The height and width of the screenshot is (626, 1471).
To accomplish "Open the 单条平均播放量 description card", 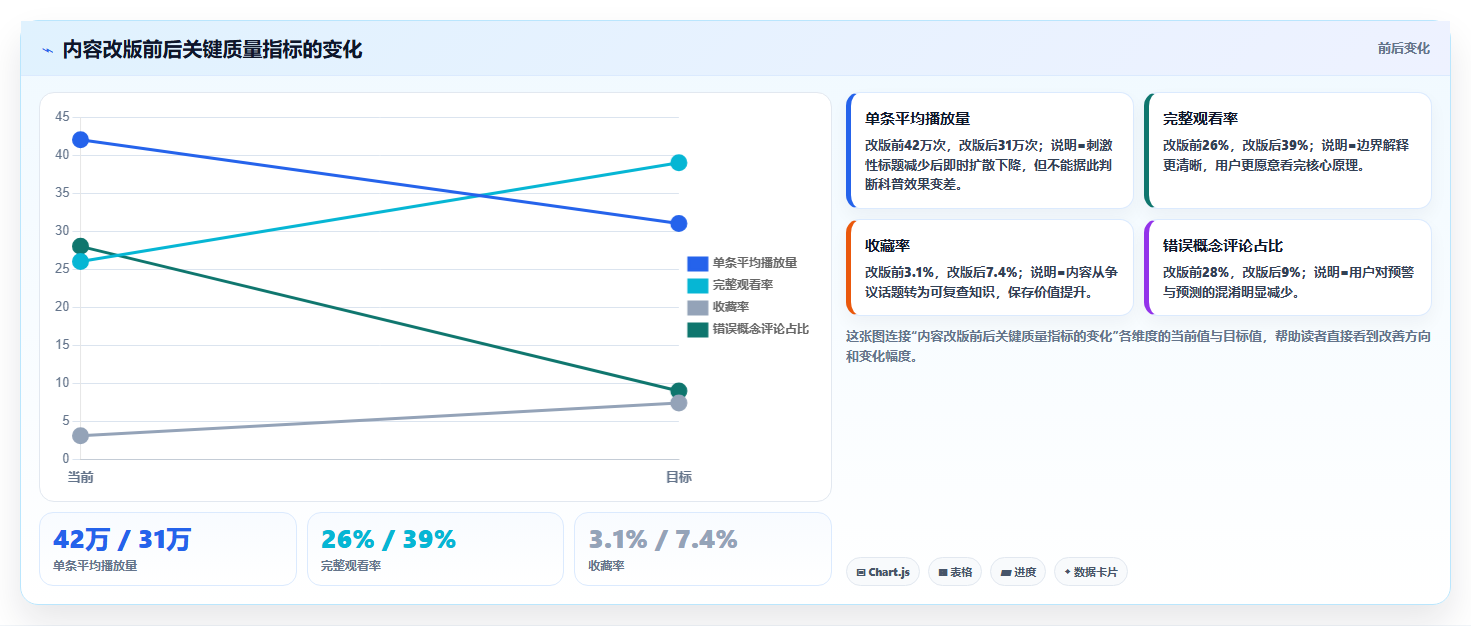I will [989, 150].
